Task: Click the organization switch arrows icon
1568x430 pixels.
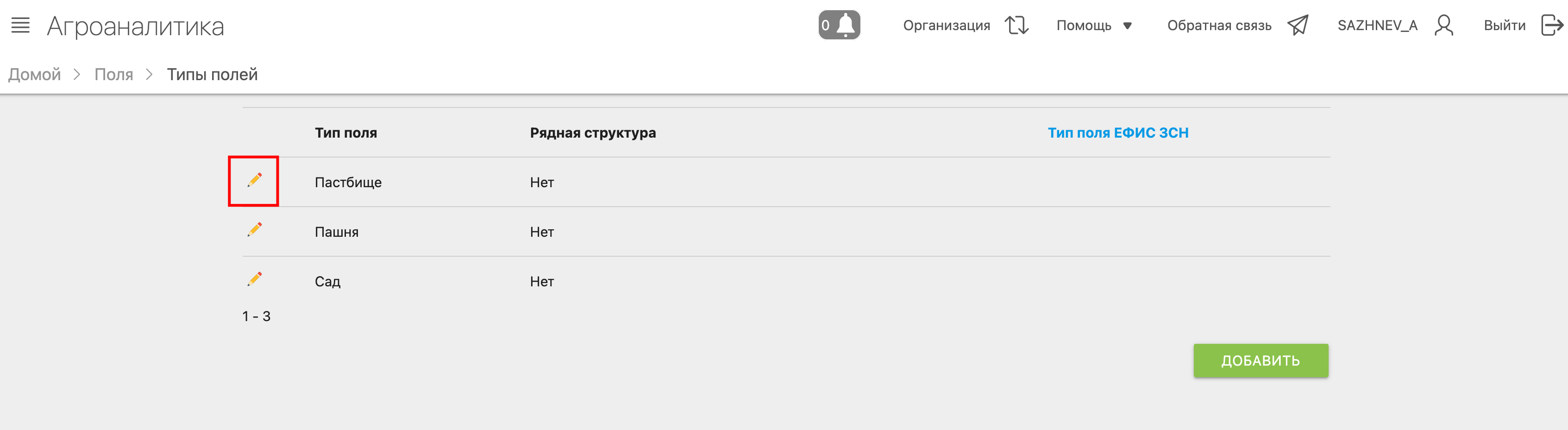Action: click(1016, 25)
